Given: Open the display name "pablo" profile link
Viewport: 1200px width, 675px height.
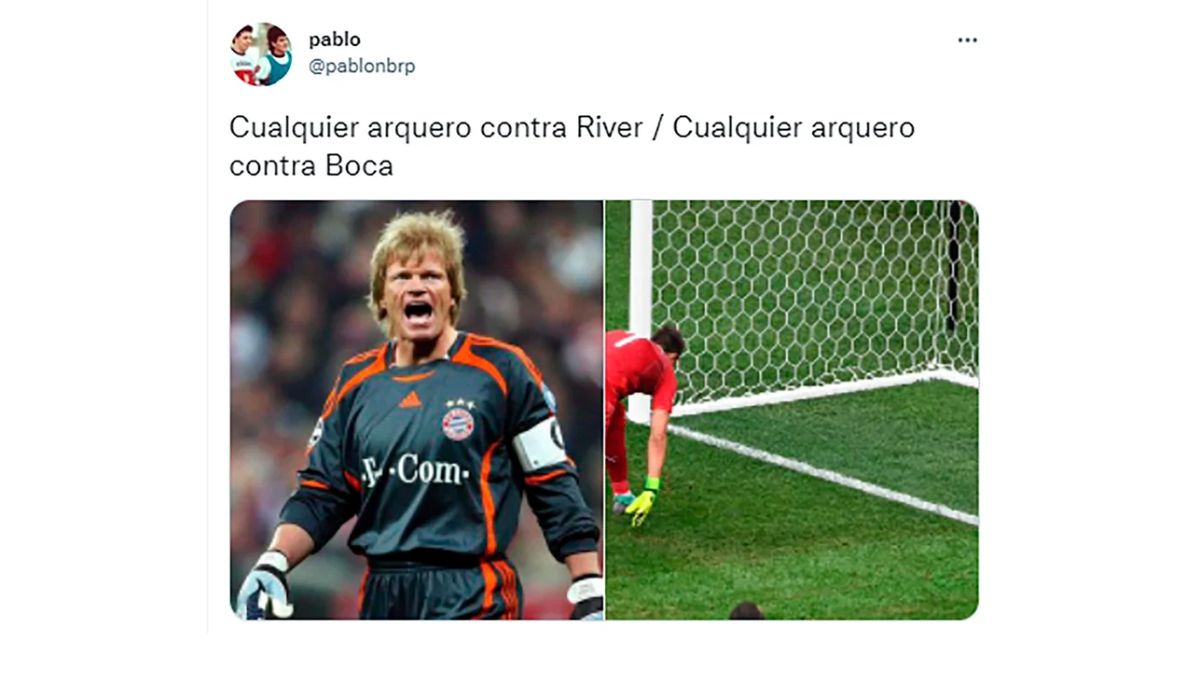Looking at the screenshot, I should pos(334,40).
